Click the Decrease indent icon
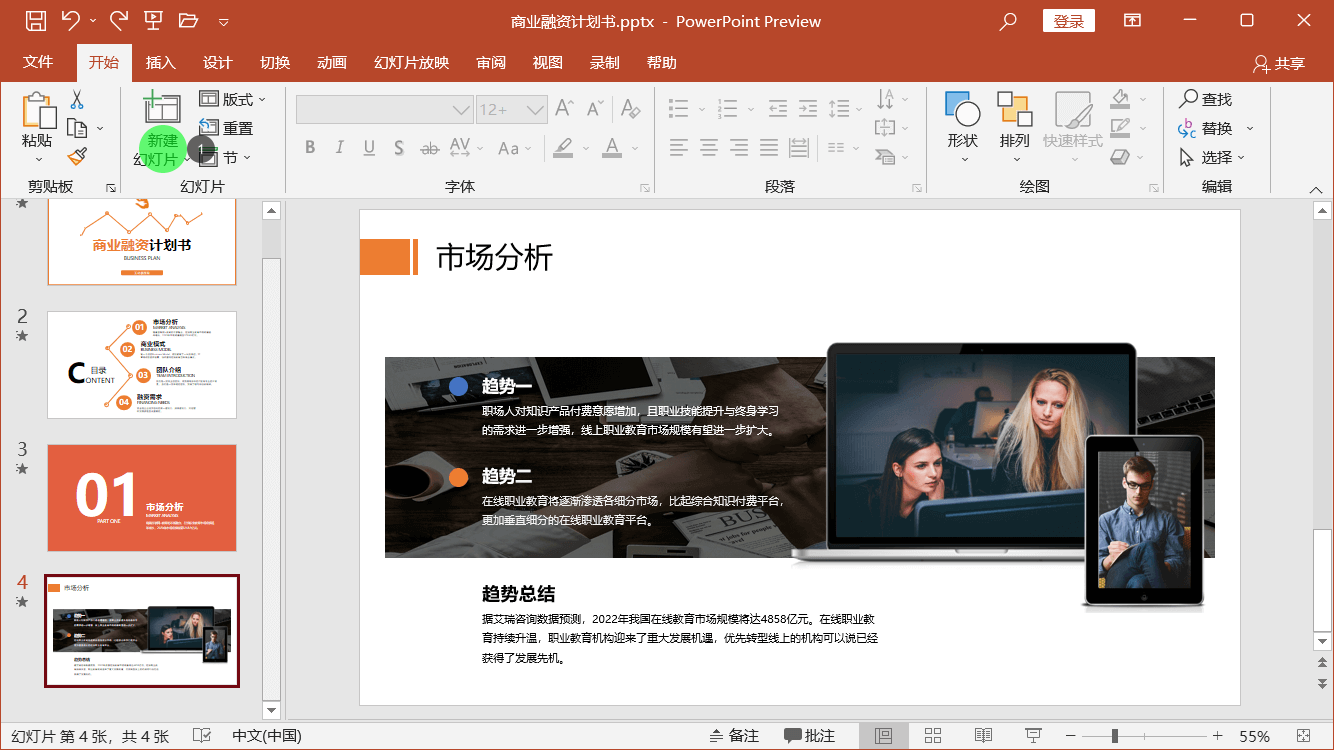The image size is (1334, 750). [778, 108]
